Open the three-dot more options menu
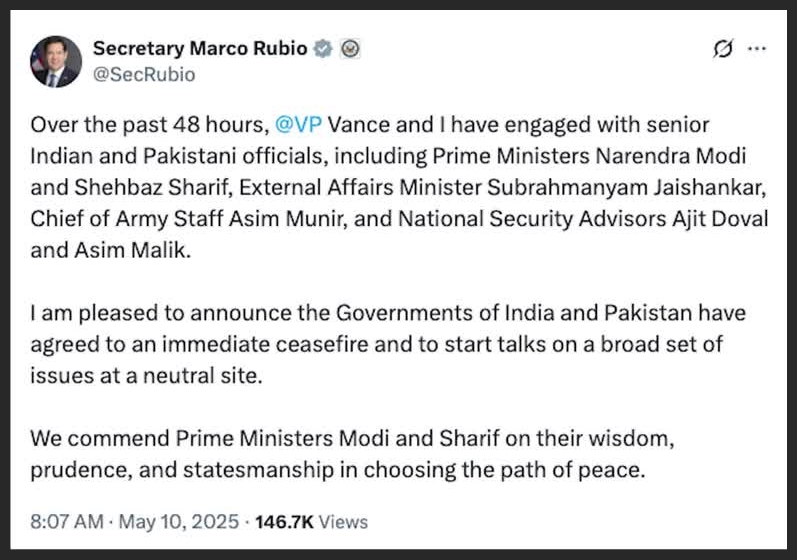Viewport: 797px width, 560px height. pos(757,49)
